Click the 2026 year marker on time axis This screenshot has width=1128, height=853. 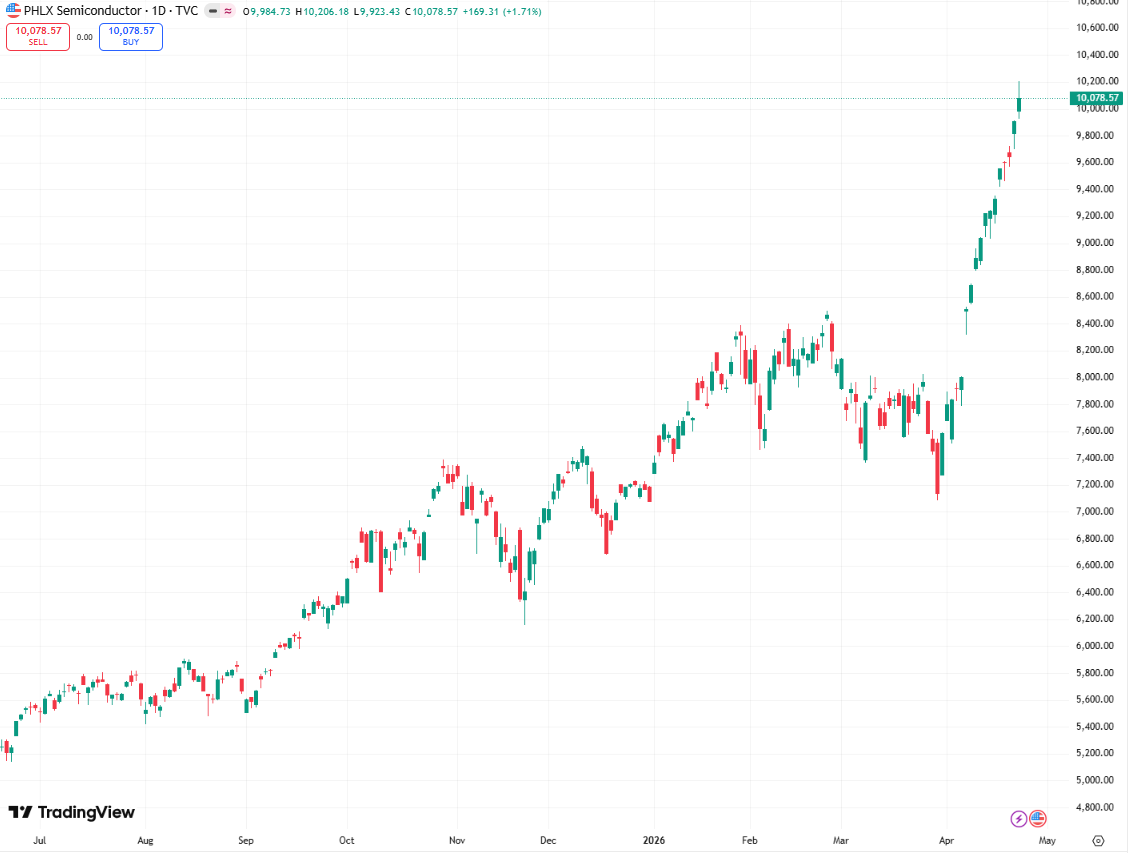coord(655,841)
